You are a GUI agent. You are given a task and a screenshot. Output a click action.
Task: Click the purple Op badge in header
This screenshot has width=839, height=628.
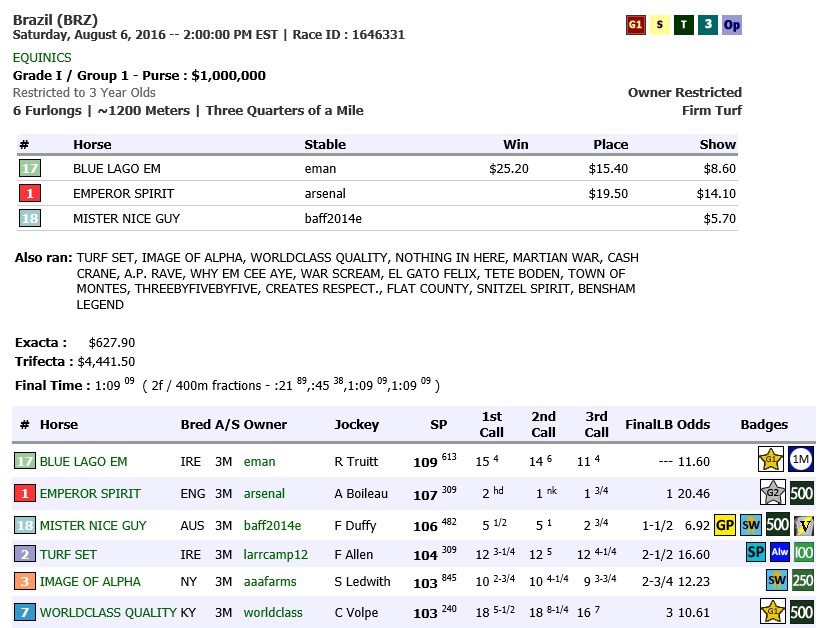pos(731,25)
